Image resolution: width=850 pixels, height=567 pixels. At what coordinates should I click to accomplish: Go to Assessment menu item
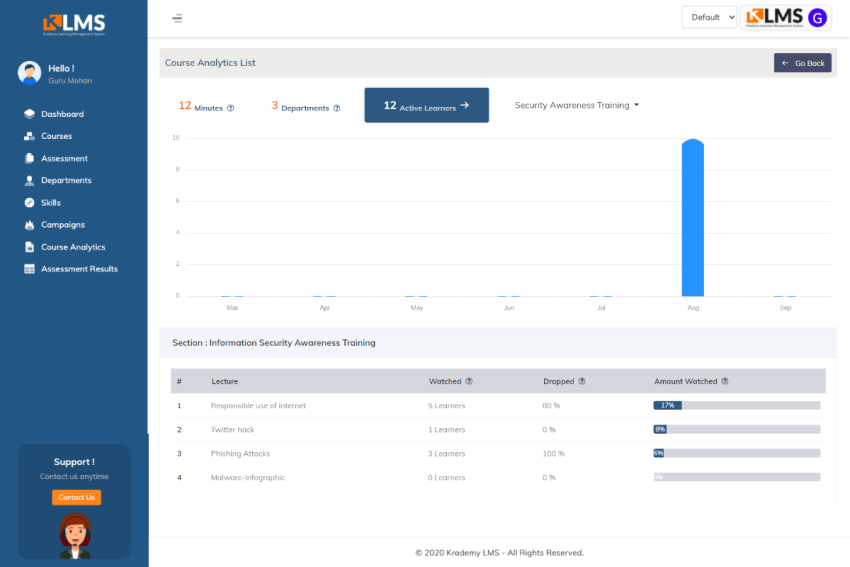pos(65,158)
